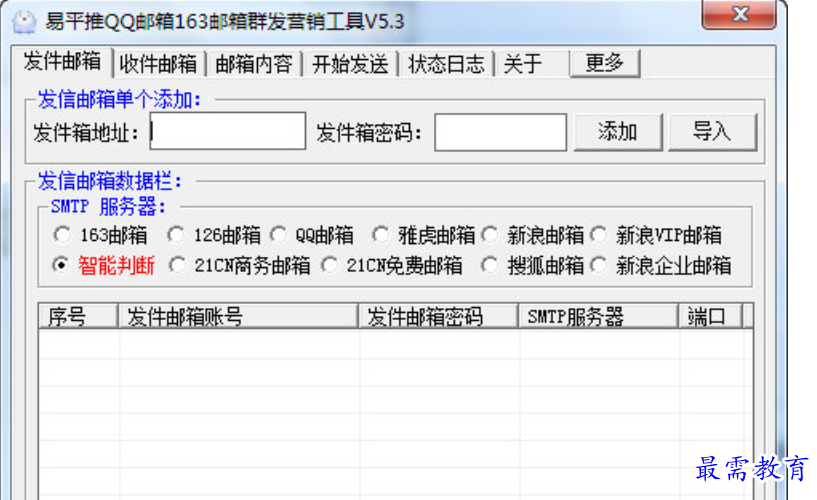
Task: Open the 开始发送 tab
Action: click(350, 64)
